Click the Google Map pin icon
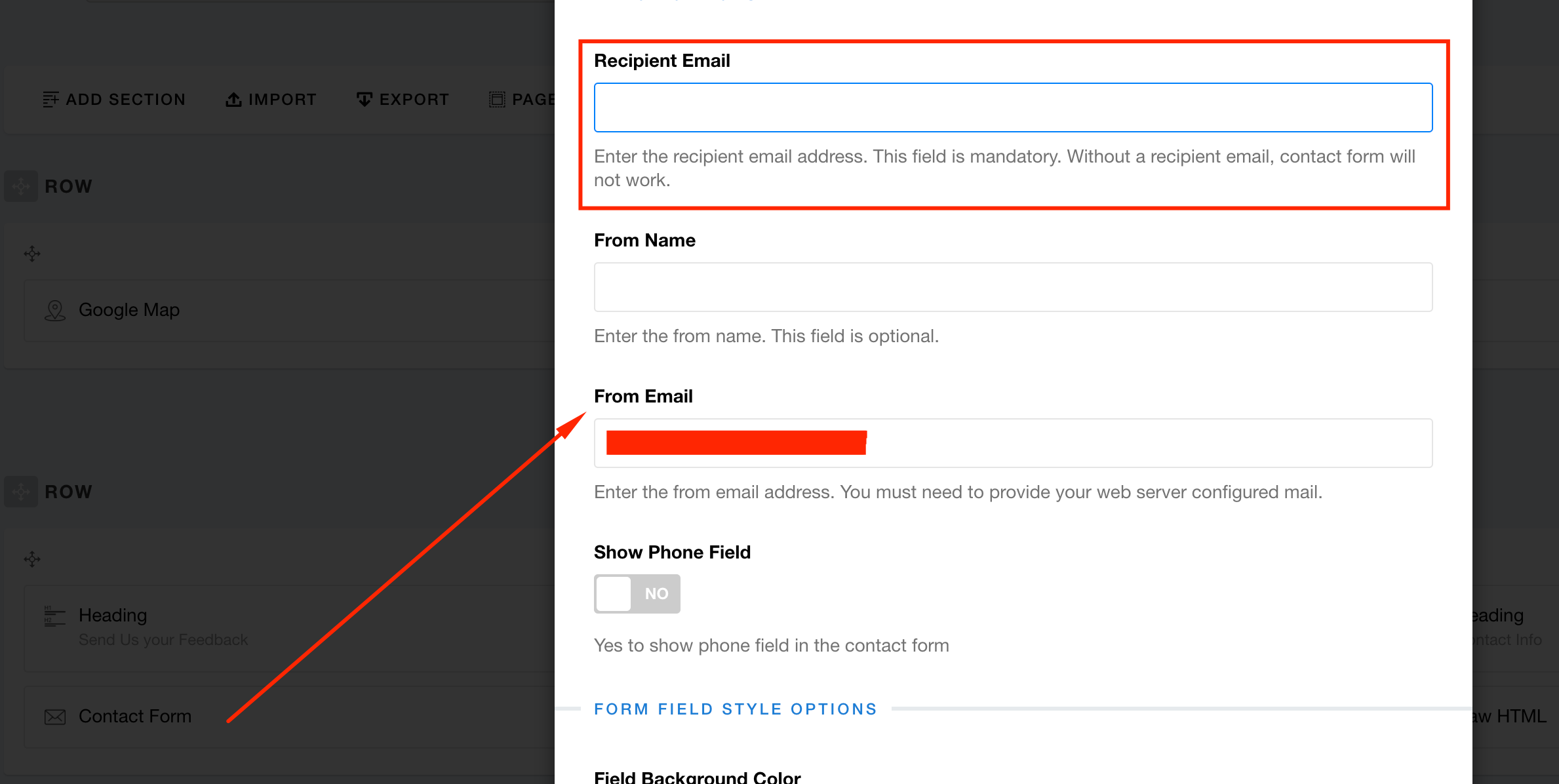Screen dimensions: 1559x784 point(55,310)
